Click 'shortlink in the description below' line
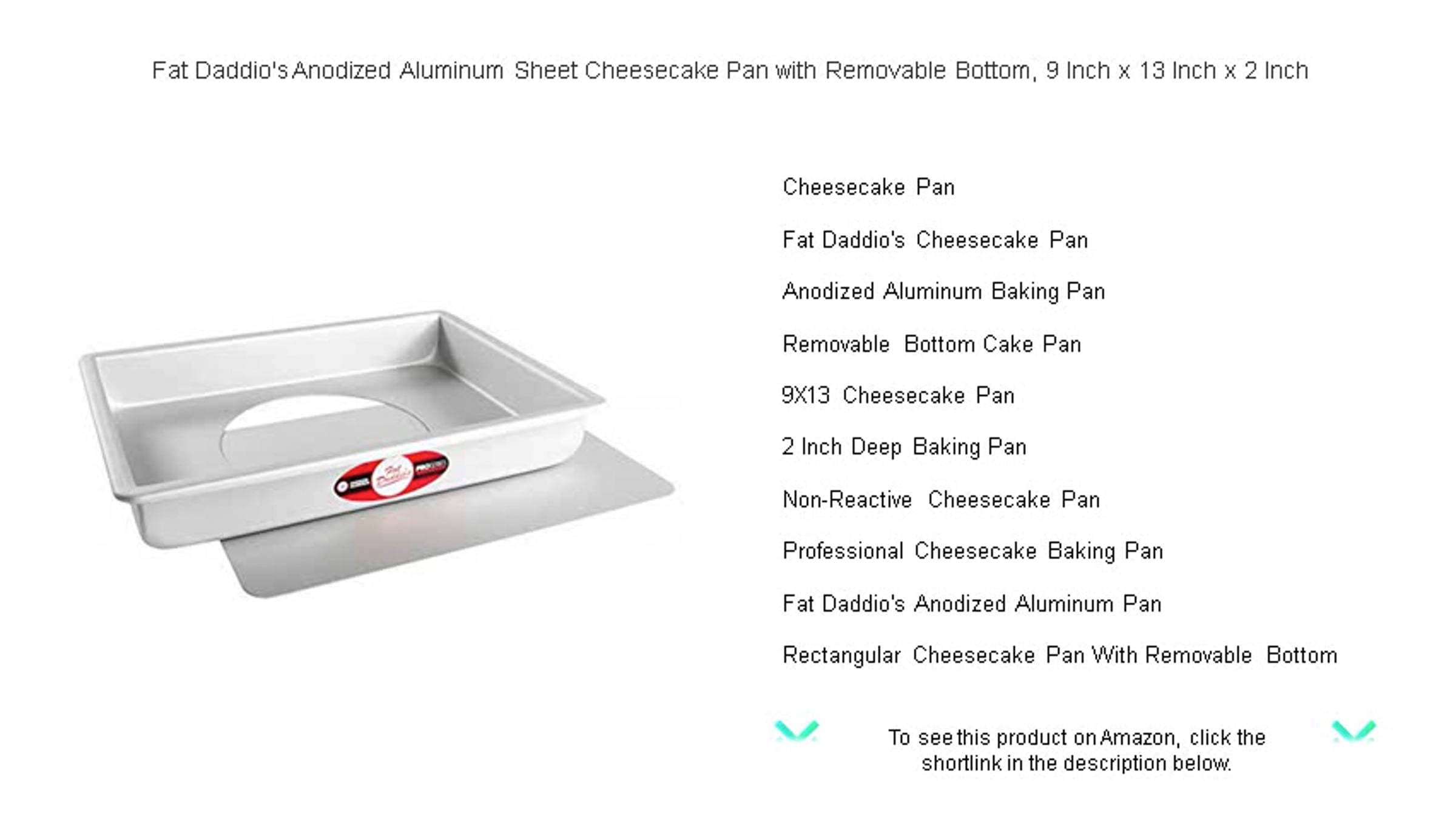1456x820 pixels. click(x=1076, y=764)
